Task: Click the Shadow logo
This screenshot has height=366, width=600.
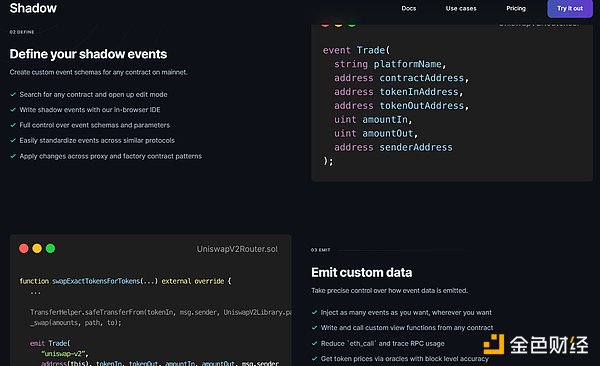Action: (x=33, y=8)
